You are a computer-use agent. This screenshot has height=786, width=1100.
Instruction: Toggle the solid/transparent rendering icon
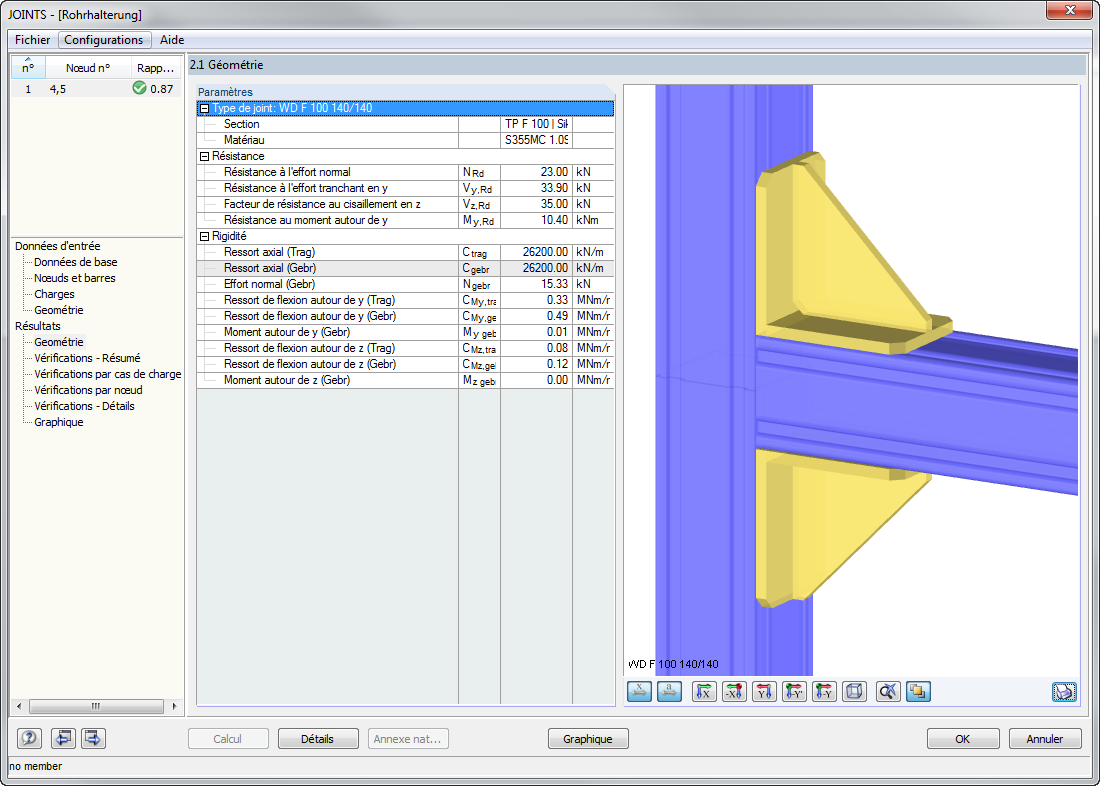coord(918,692)
